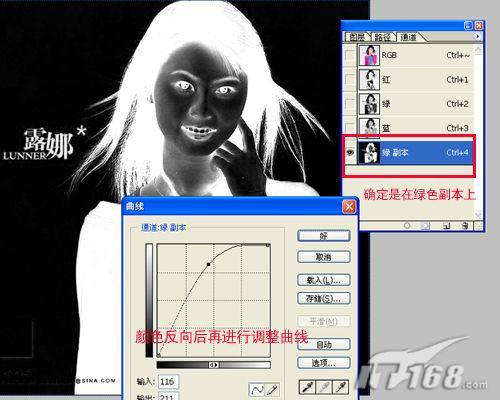Pick the black point eyedropper
The width and height of the screenshot is (500, 400).
pyautogui.click(x=307, y=387)
